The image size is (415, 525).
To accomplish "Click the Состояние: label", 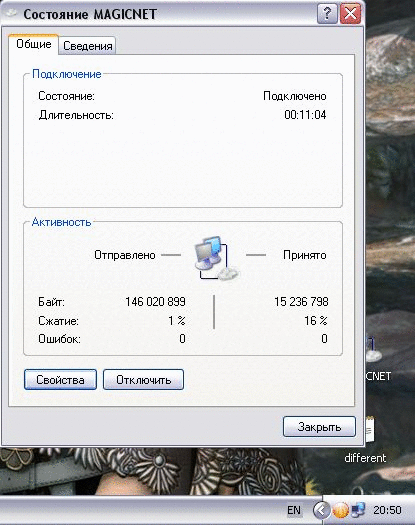I will point(66,96).
